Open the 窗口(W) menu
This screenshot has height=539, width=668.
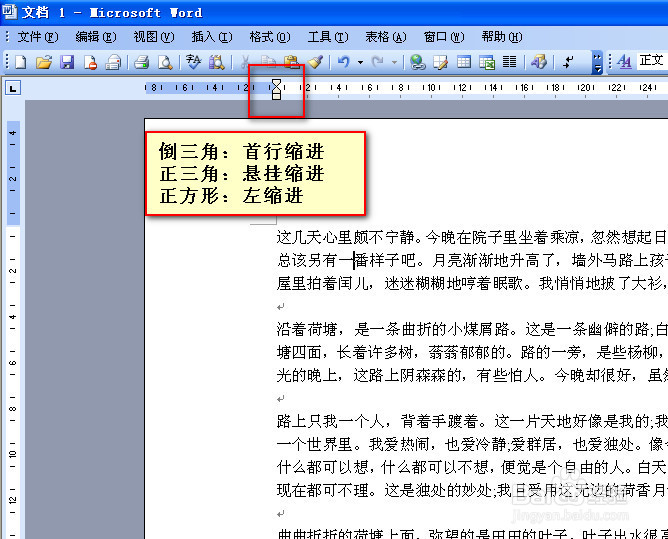(x=444, y=37)
